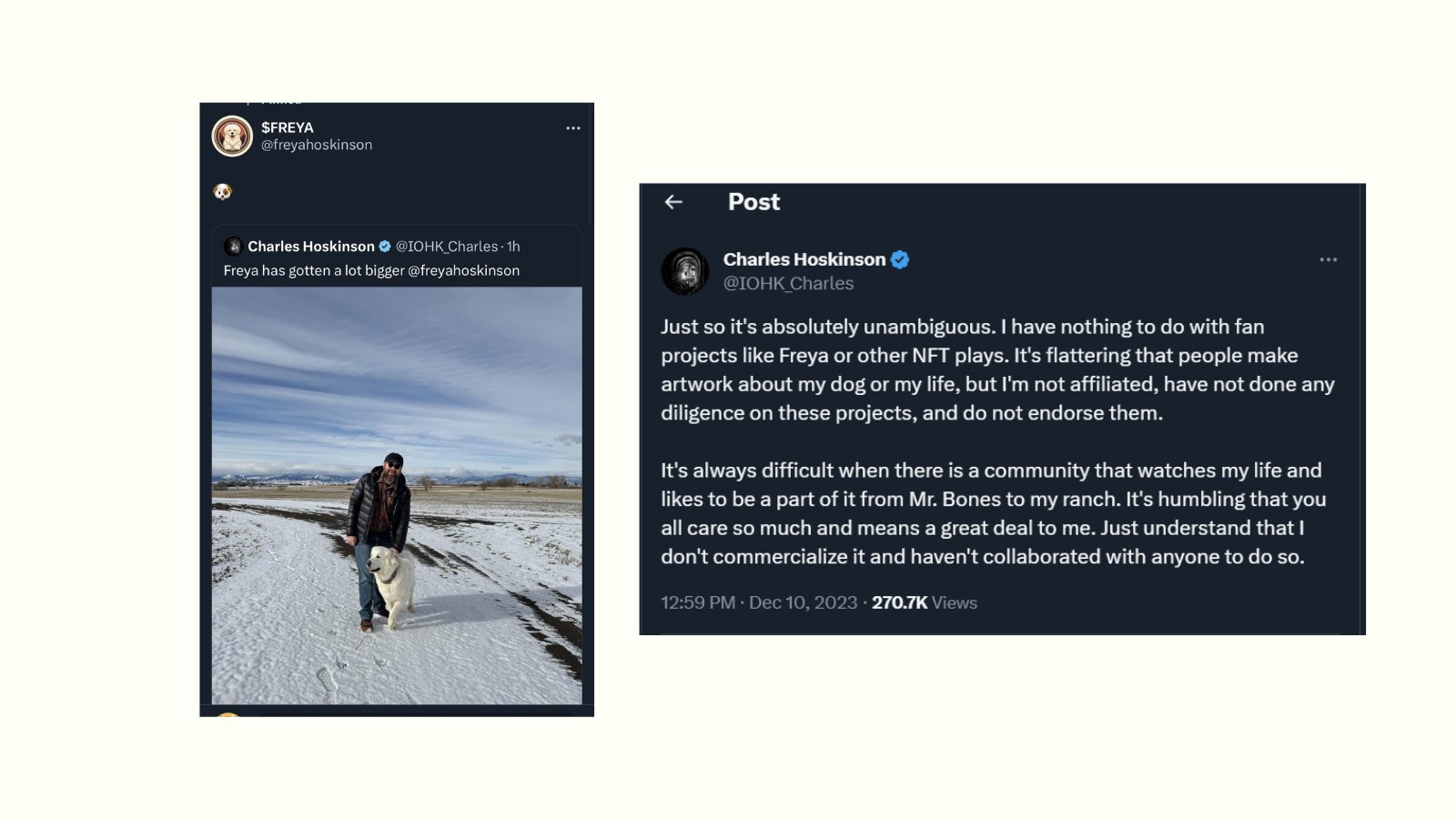This screenshot has height=819, width=1456.
Task: Click the small avatar in the quoted post
Action: 233,247
